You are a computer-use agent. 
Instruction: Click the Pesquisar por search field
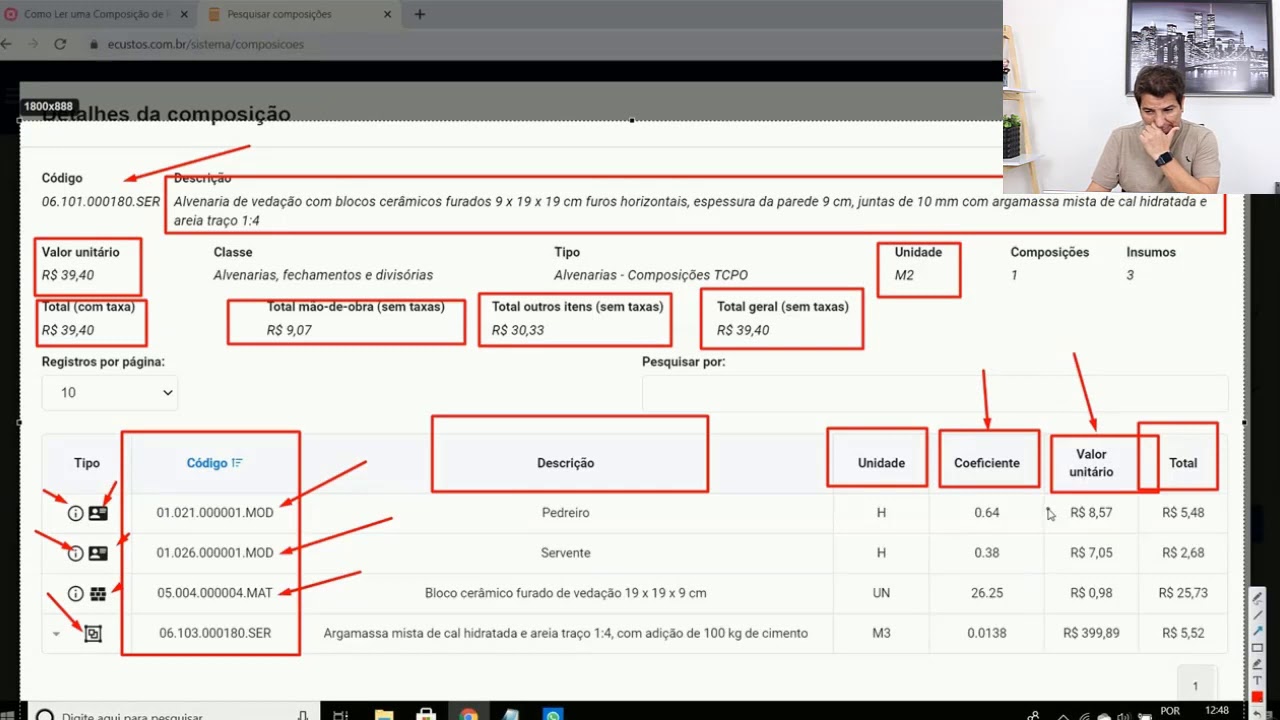(x=935, y=393)
